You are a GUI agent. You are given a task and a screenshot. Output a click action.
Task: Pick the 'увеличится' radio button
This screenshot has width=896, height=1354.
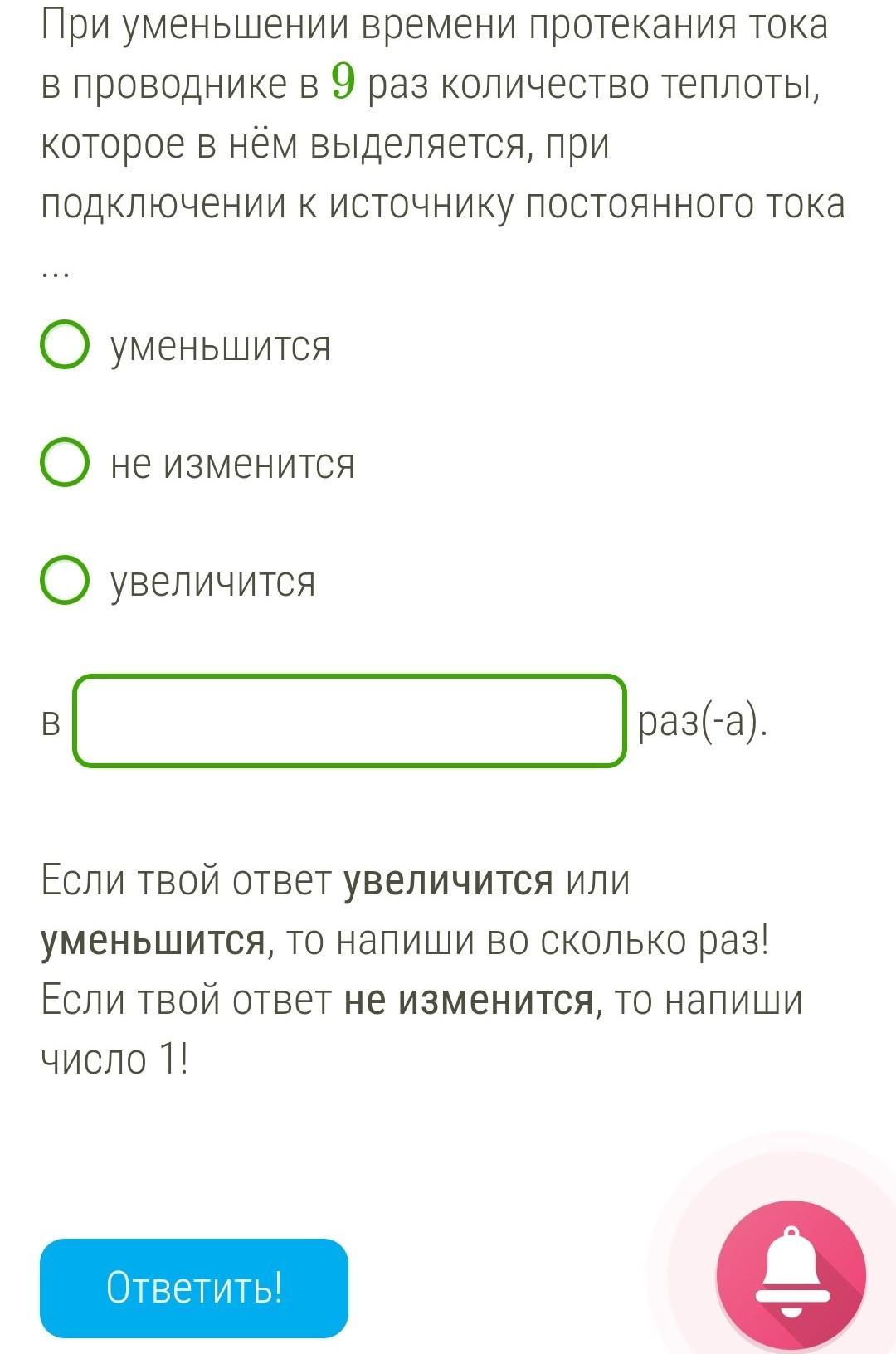pos(65,581)
